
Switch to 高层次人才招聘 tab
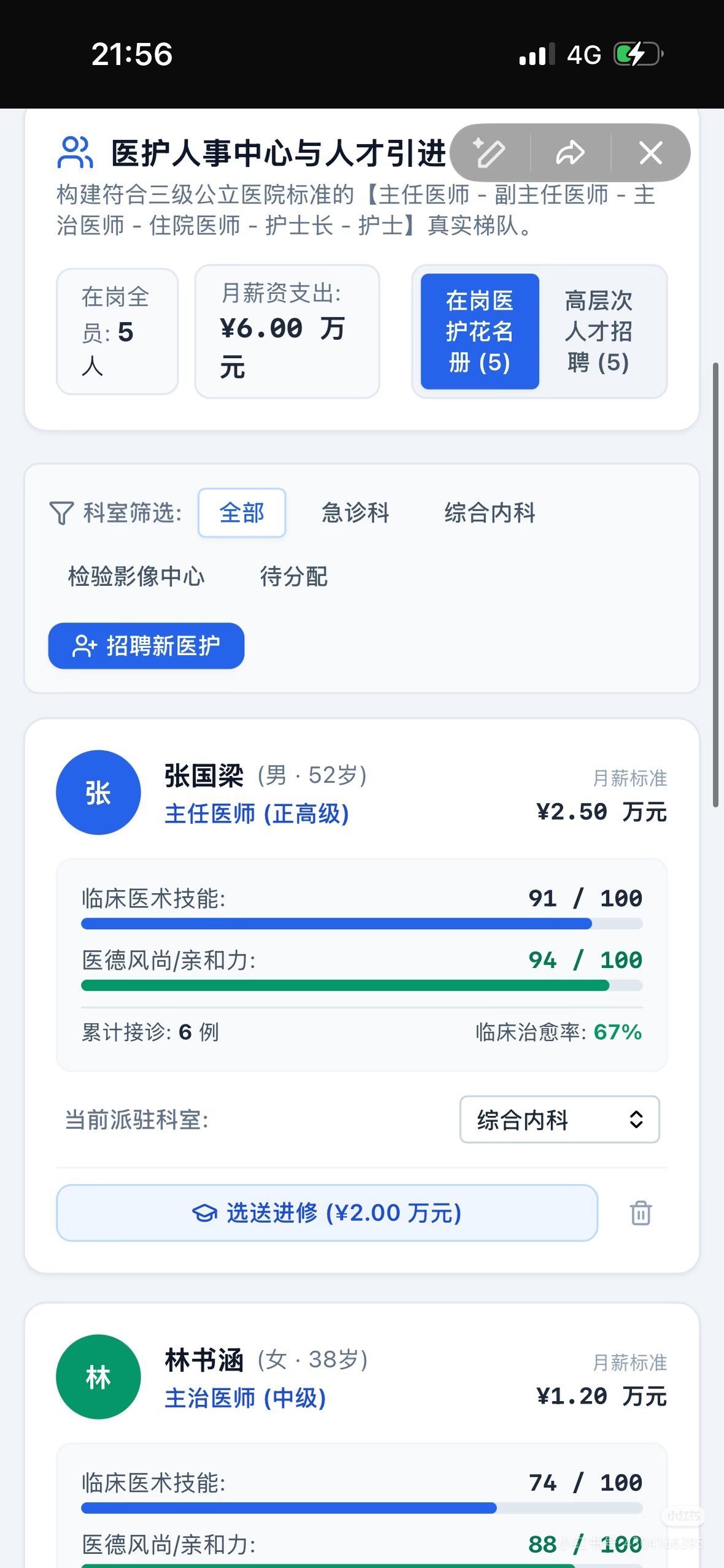599,331
